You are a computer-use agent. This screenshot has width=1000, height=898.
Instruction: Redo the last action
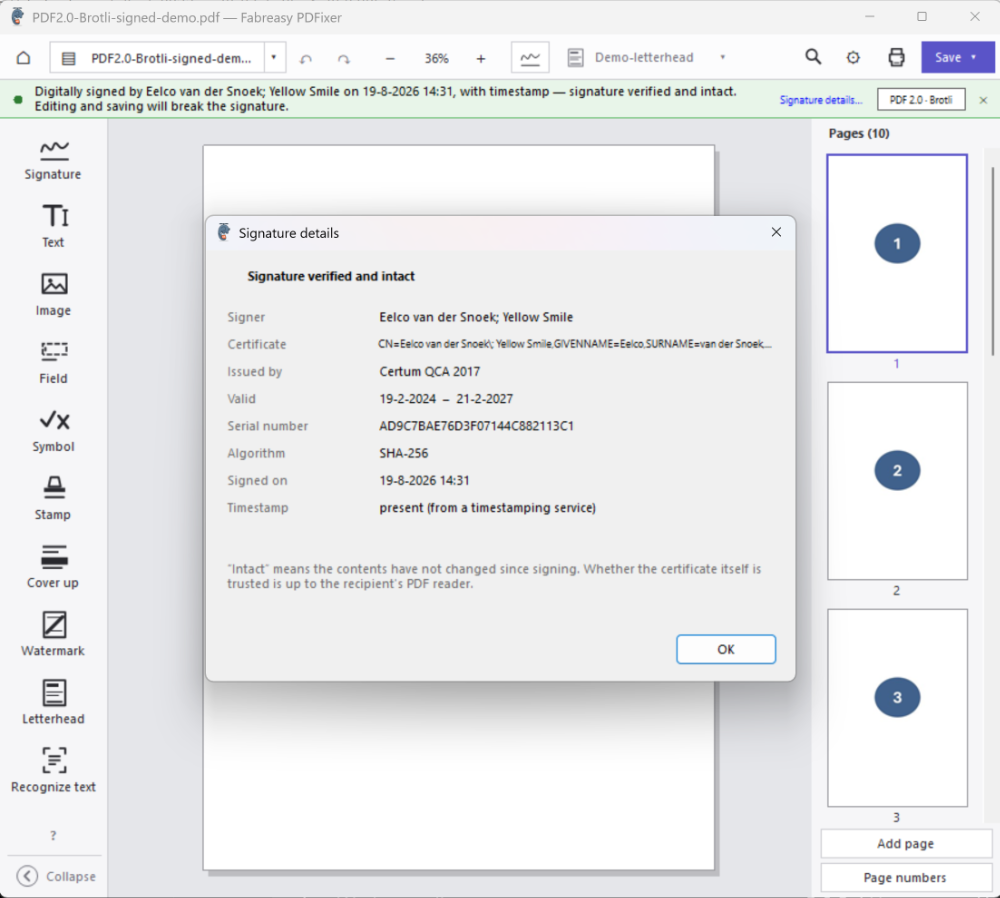click(x=344, y=59)
